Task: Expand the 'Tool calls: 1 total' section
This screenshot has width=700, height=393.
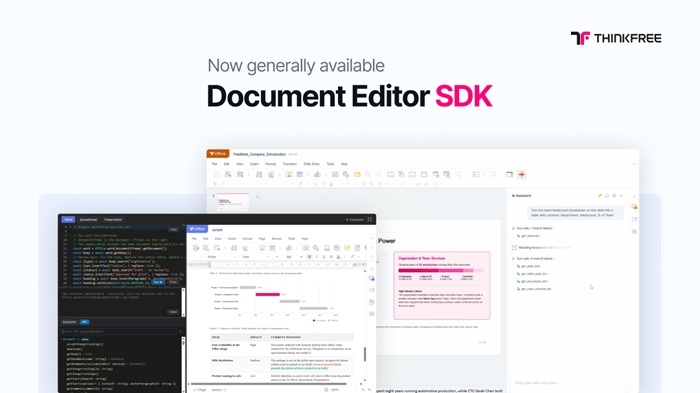Action: coord(533,228)
